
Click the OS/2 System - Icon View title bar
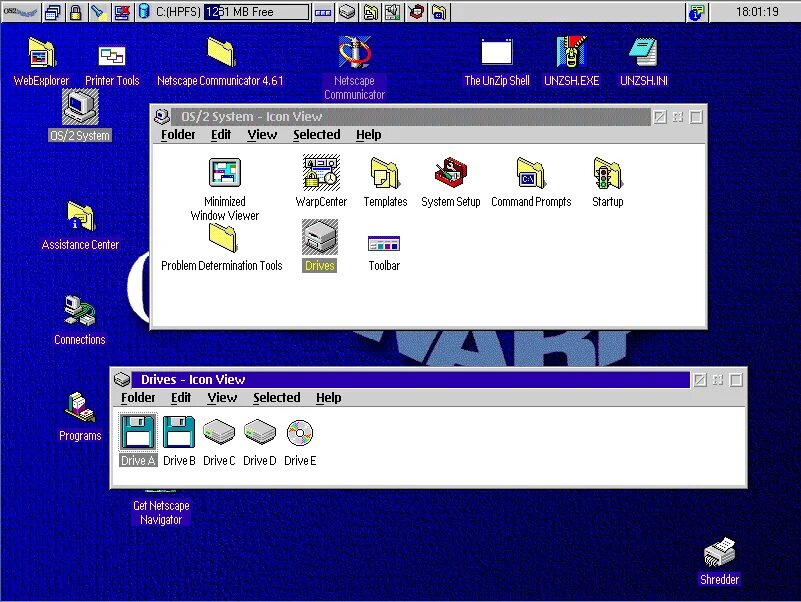pos(412,117)
